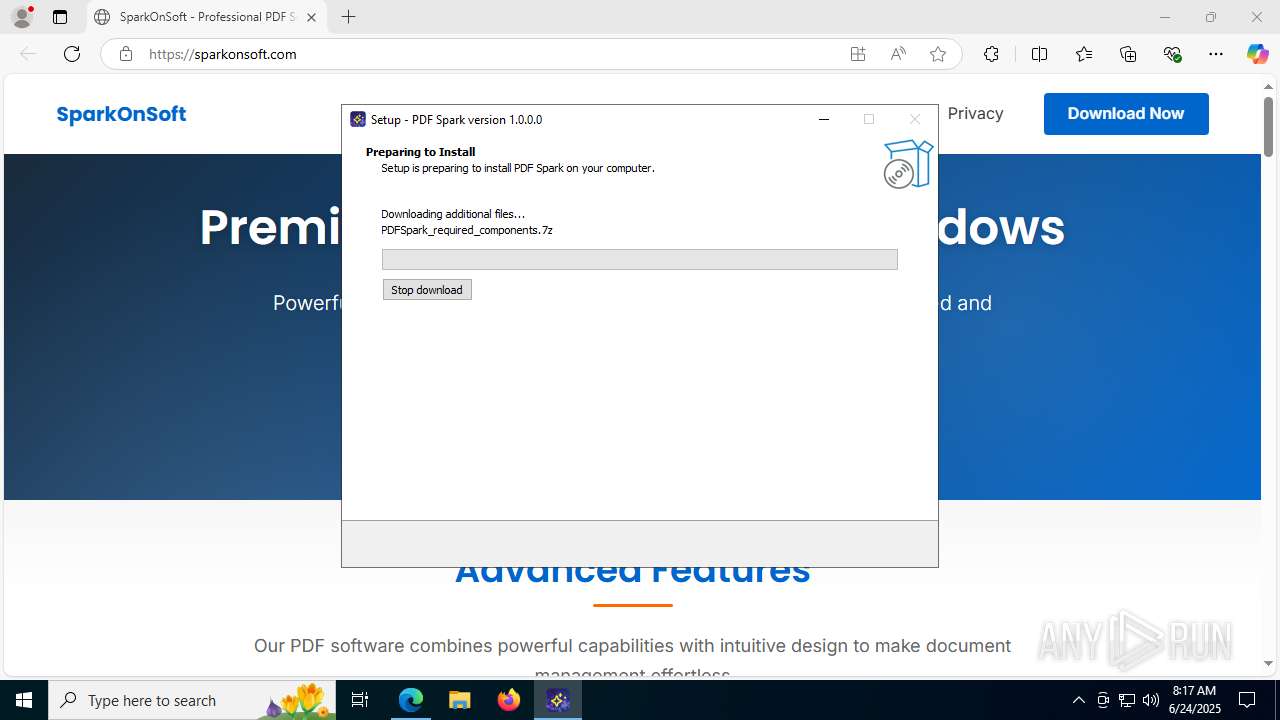Viewport: 1280px width, 720px height.
Task: Open a new browser tab
Action: [x=348, y=17]
